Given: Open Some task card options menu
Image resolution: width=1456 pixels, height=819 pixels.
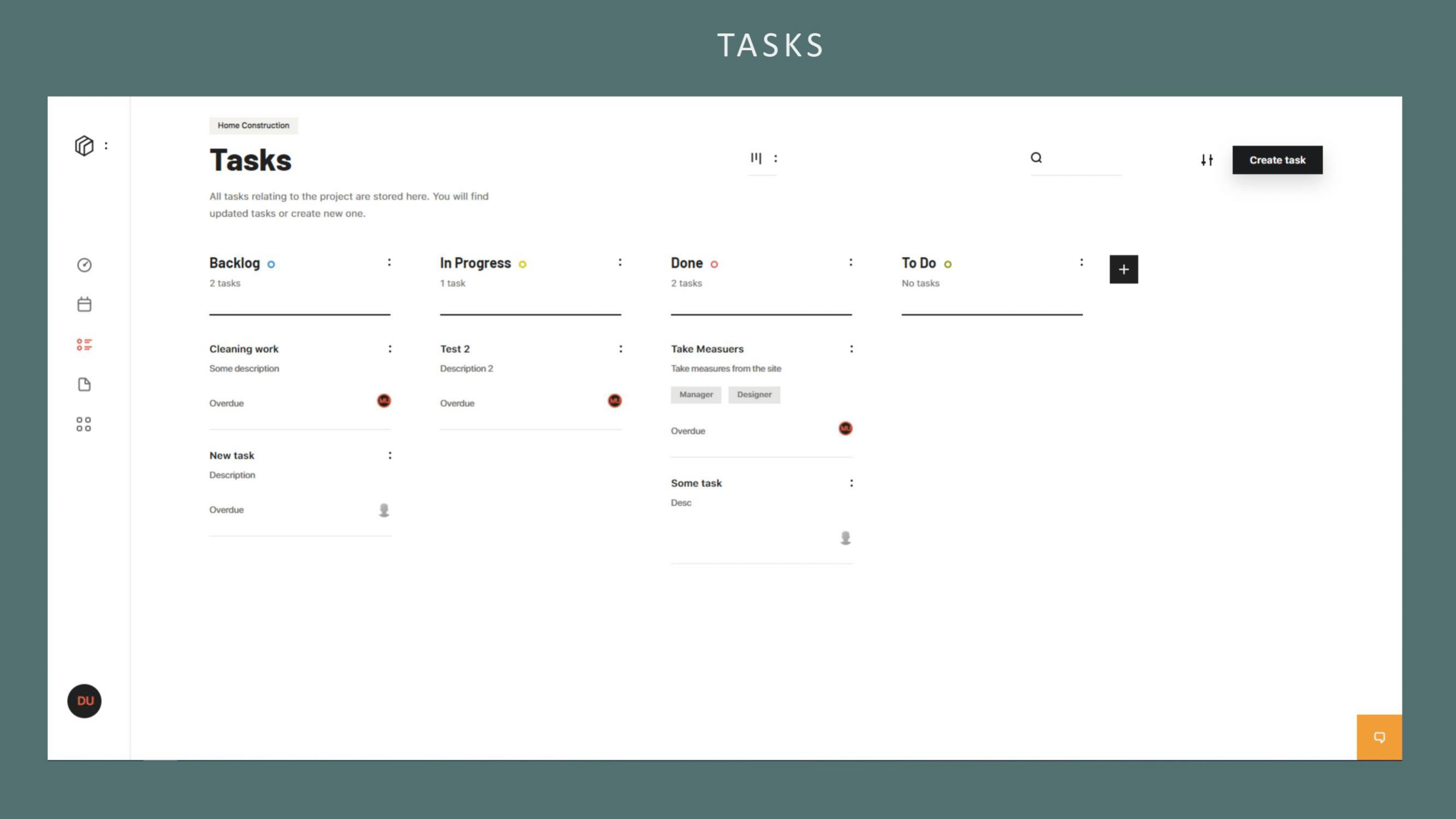Looking at the screenshot, I should coord(851,483).
